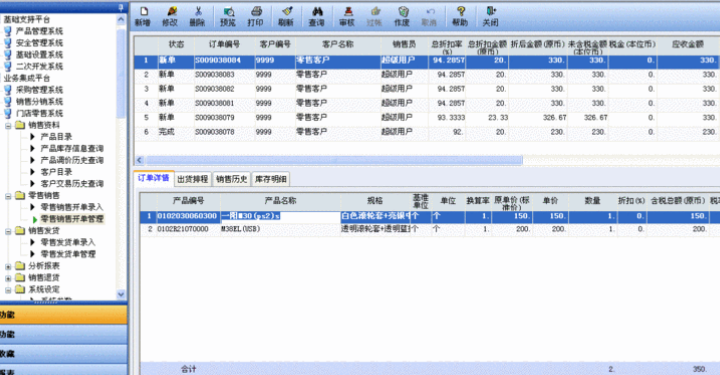720x375 pixels.
Task: Open 零售发货单管理 tree item
Action: [x=68, y=254]
